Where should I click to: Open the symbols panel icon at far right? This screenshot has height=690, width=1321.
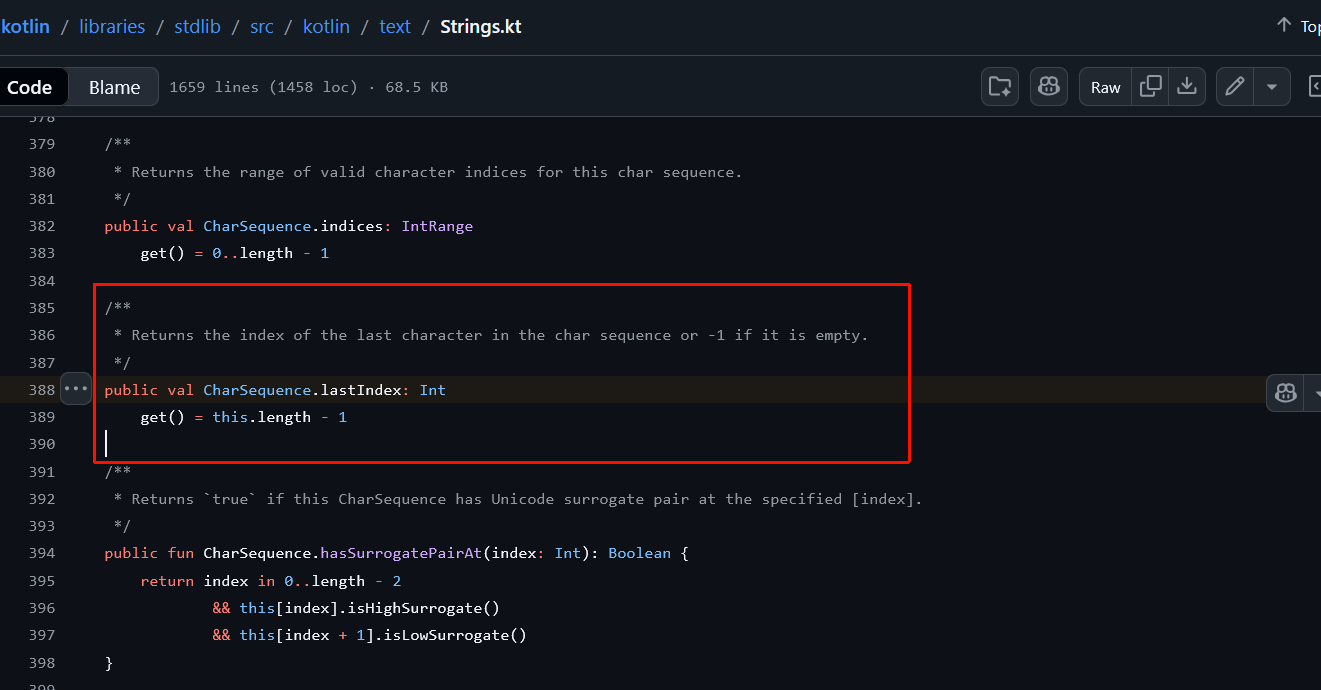(x=1314, y=87)
